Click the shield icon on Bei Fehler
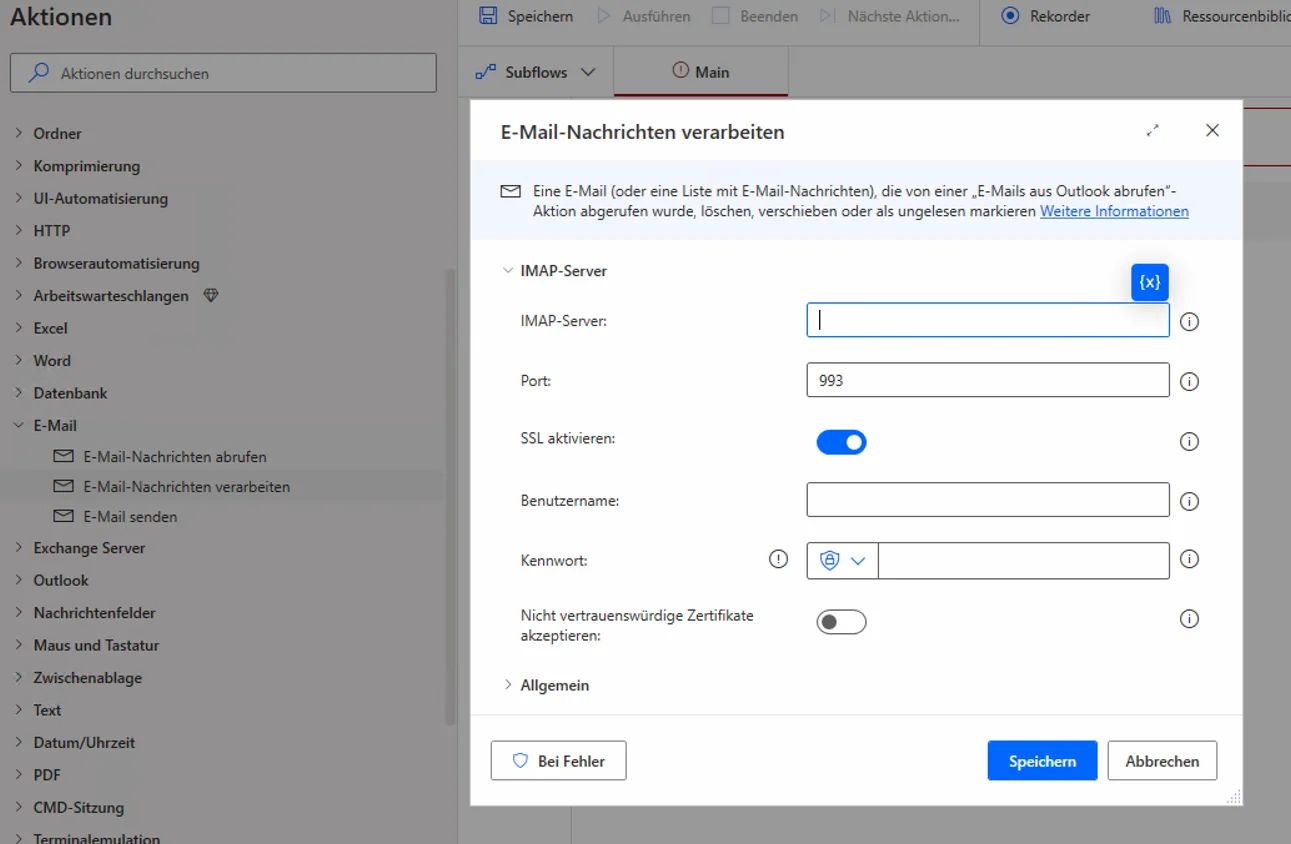This screenshot has width=1291, height=844. coord(520,761)
